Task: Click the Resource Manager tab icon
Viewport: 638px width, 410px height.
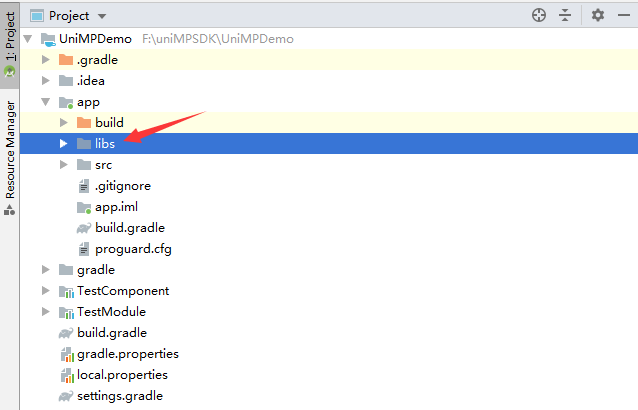Action: 9,210
